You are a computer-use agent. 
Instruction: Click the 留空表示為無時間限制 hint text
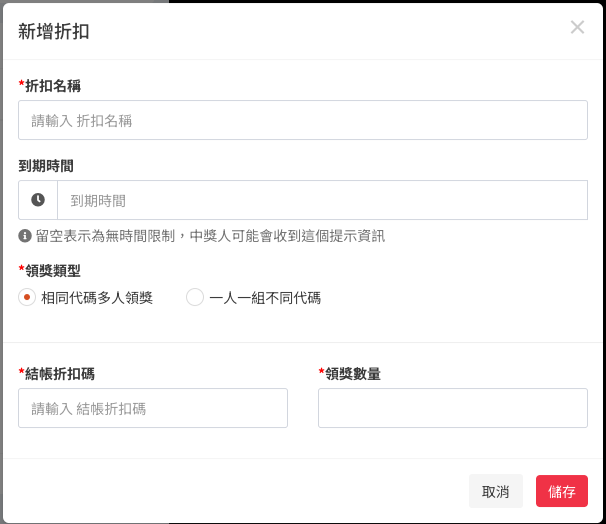210,236
